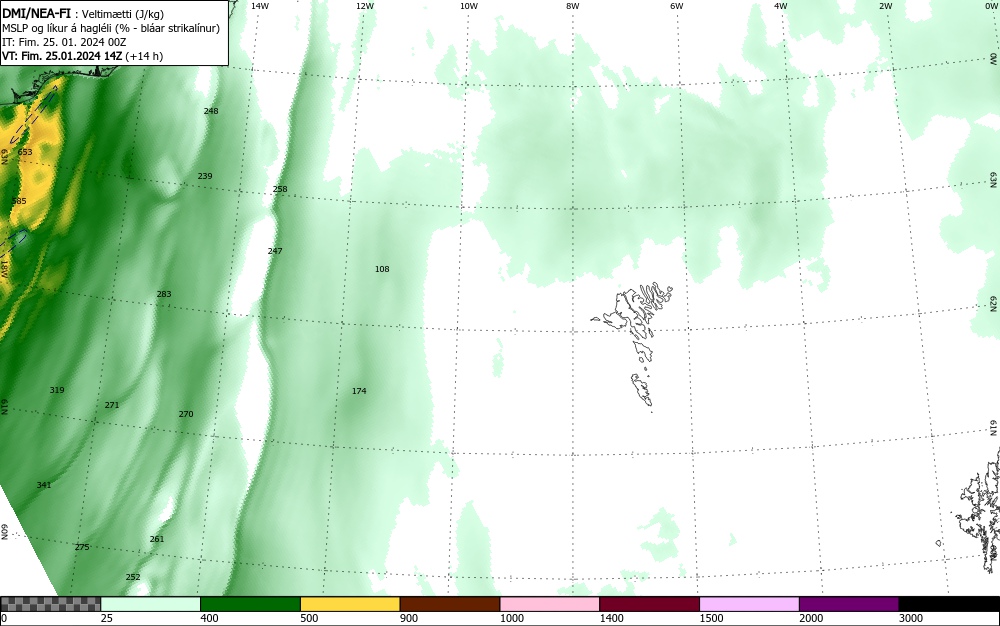The image size is (1000, 626).
Task: Click the 2W longitude label
Action: coord(886,6)
